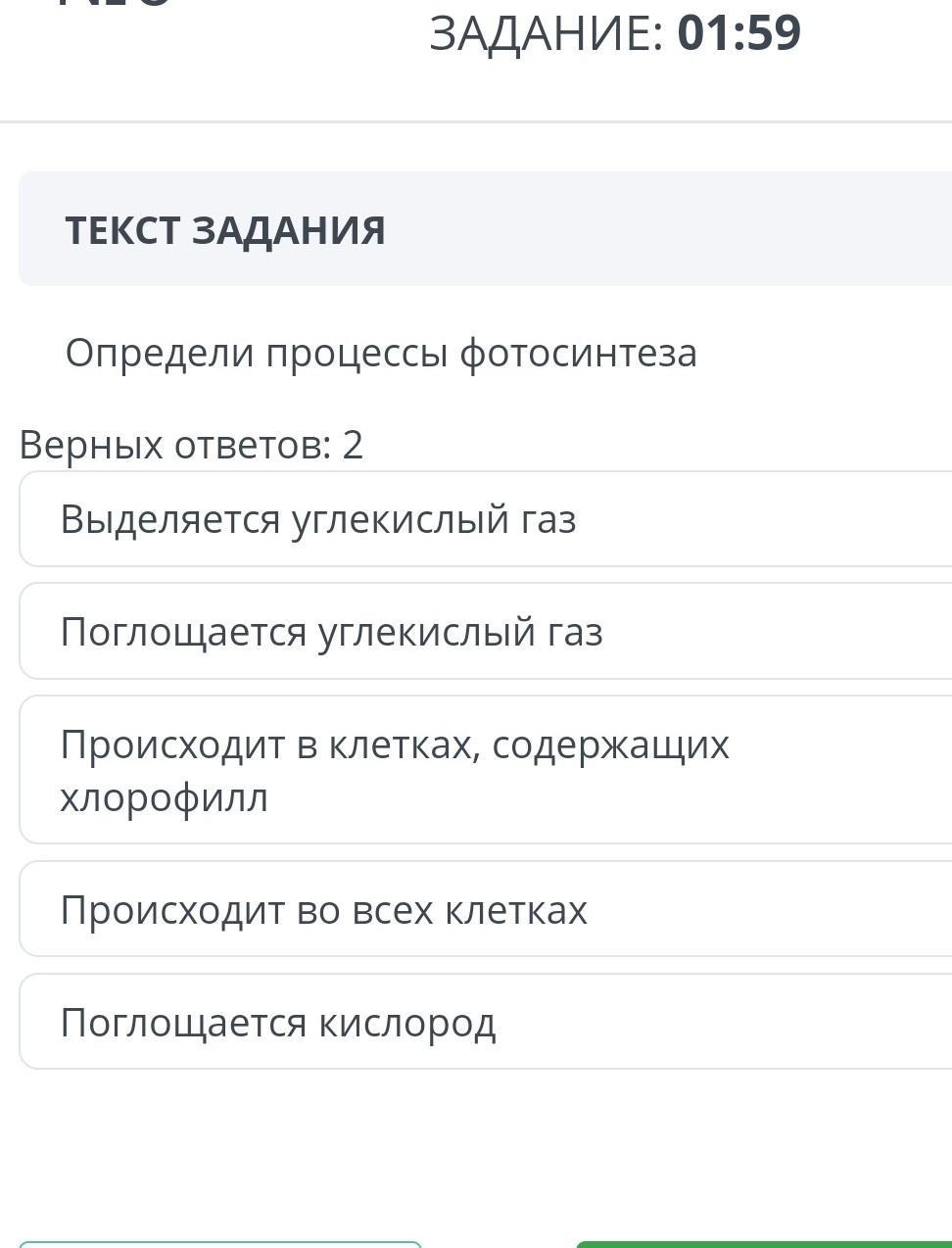Click the 'ЗАДАНИЕ:' label next to the timer
The image size is (952, 1248).
click(x=547, y=32)
